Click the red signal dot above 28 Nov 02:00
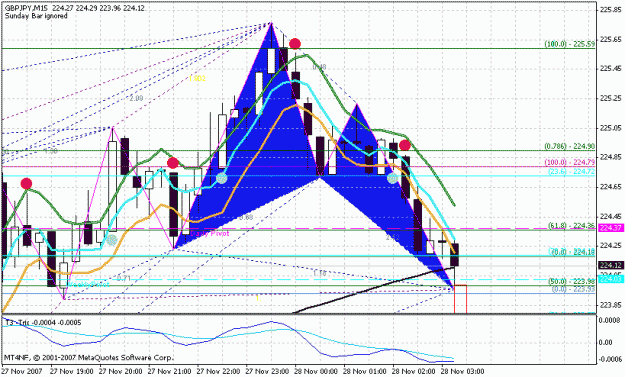The width and height of the screenshot is (625, 377). coord(405,145)
